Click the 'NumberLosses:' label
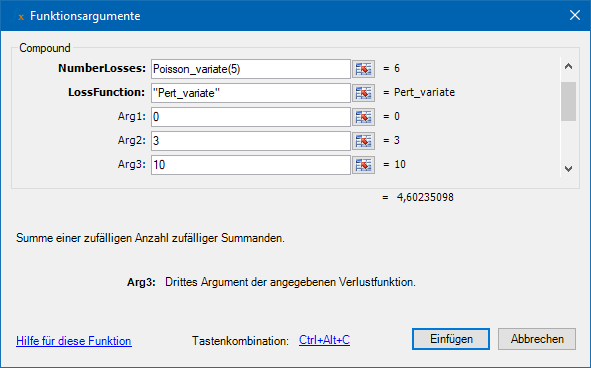Viewport: 591px width, 368px height. point(102,68)
